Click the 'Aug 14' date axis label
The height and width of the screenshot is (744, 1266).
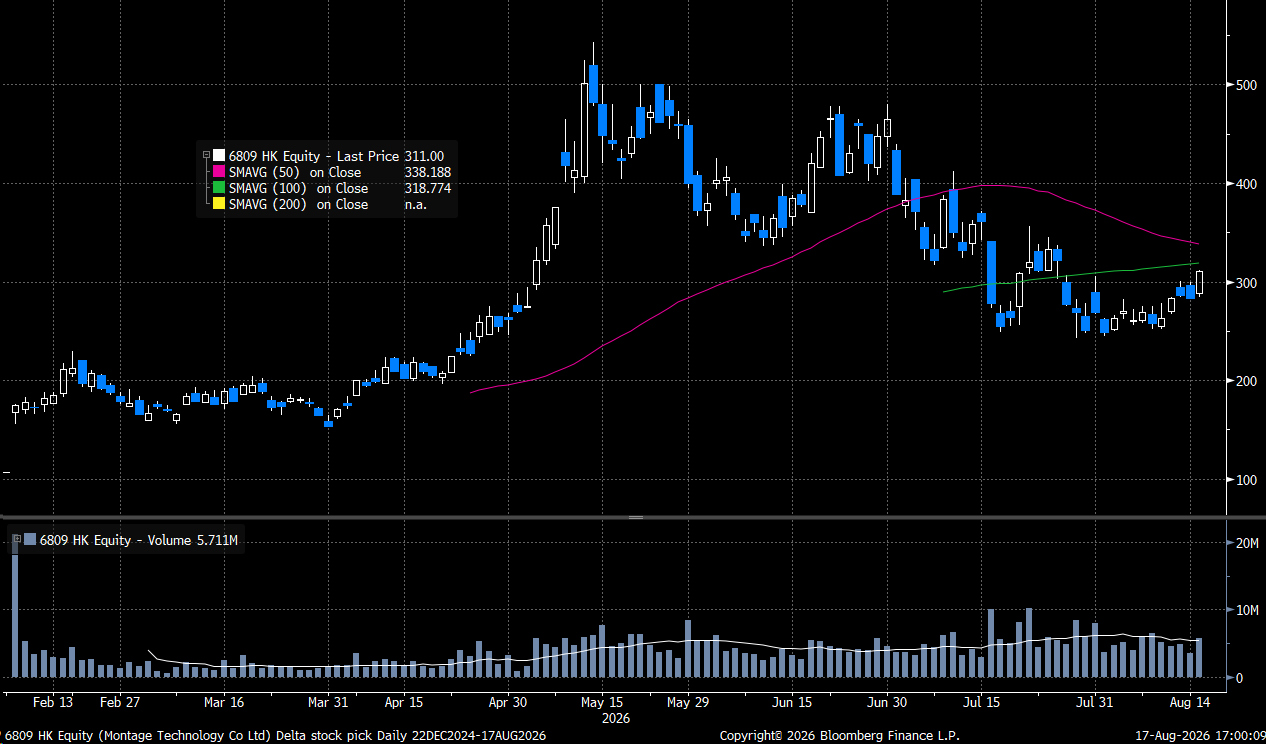[x=1190, y=702]
